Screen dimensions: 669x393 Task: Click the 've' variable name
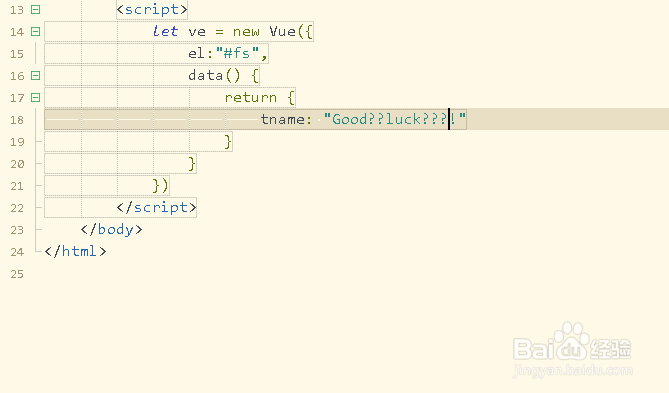coord(197,32)
